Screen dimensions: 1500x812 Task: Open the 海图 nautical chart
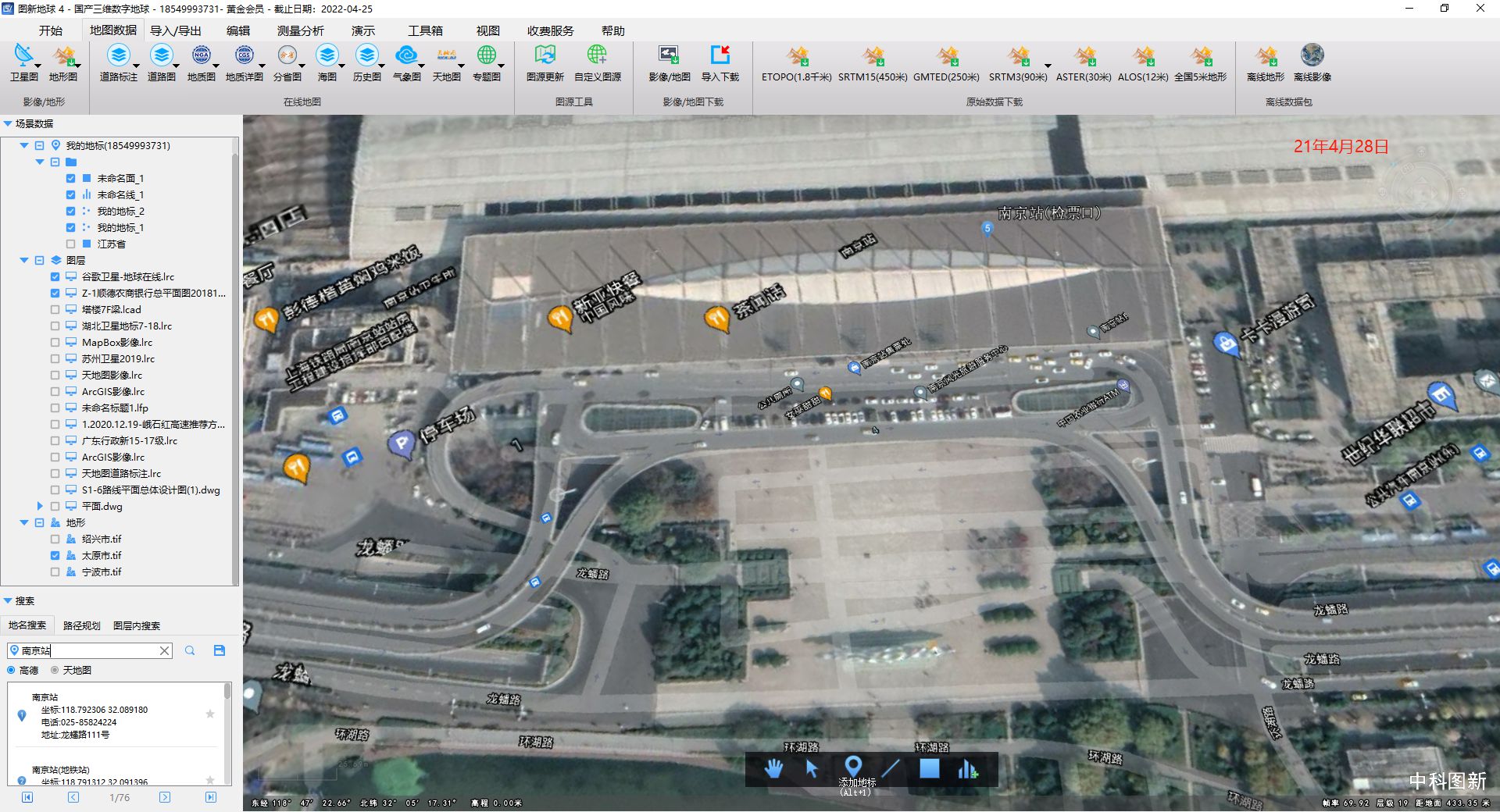[x=327, y=63]
